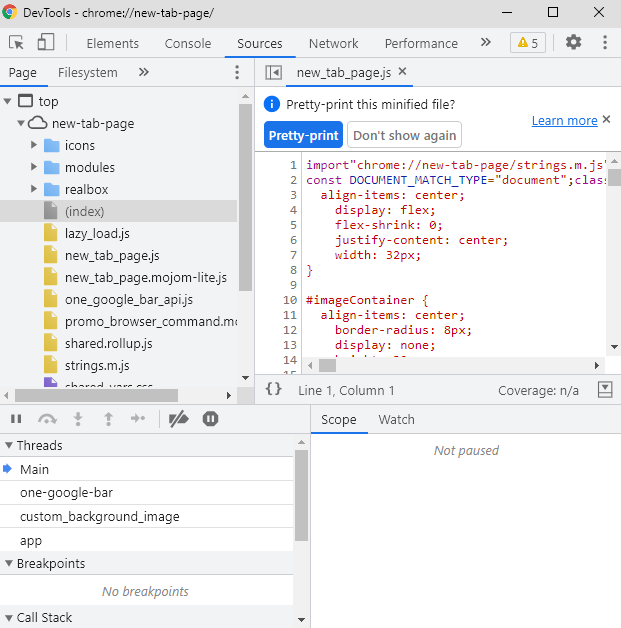Click the pause script execution button
Viewport: 621px width, 628px height.
click(x=16, y=419)
